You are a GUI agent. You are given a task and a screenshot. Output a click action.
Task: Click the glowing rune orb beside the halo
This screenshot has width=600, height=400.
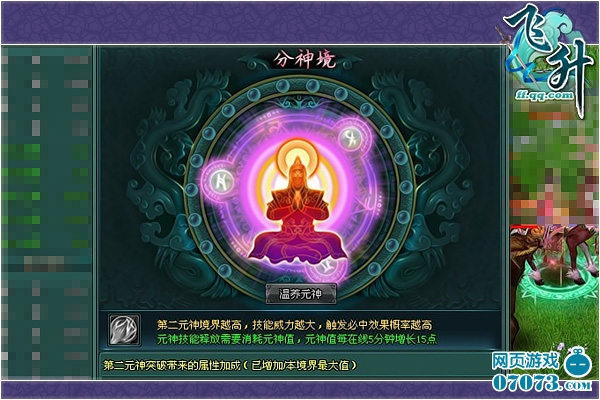[x=350, y=138]
